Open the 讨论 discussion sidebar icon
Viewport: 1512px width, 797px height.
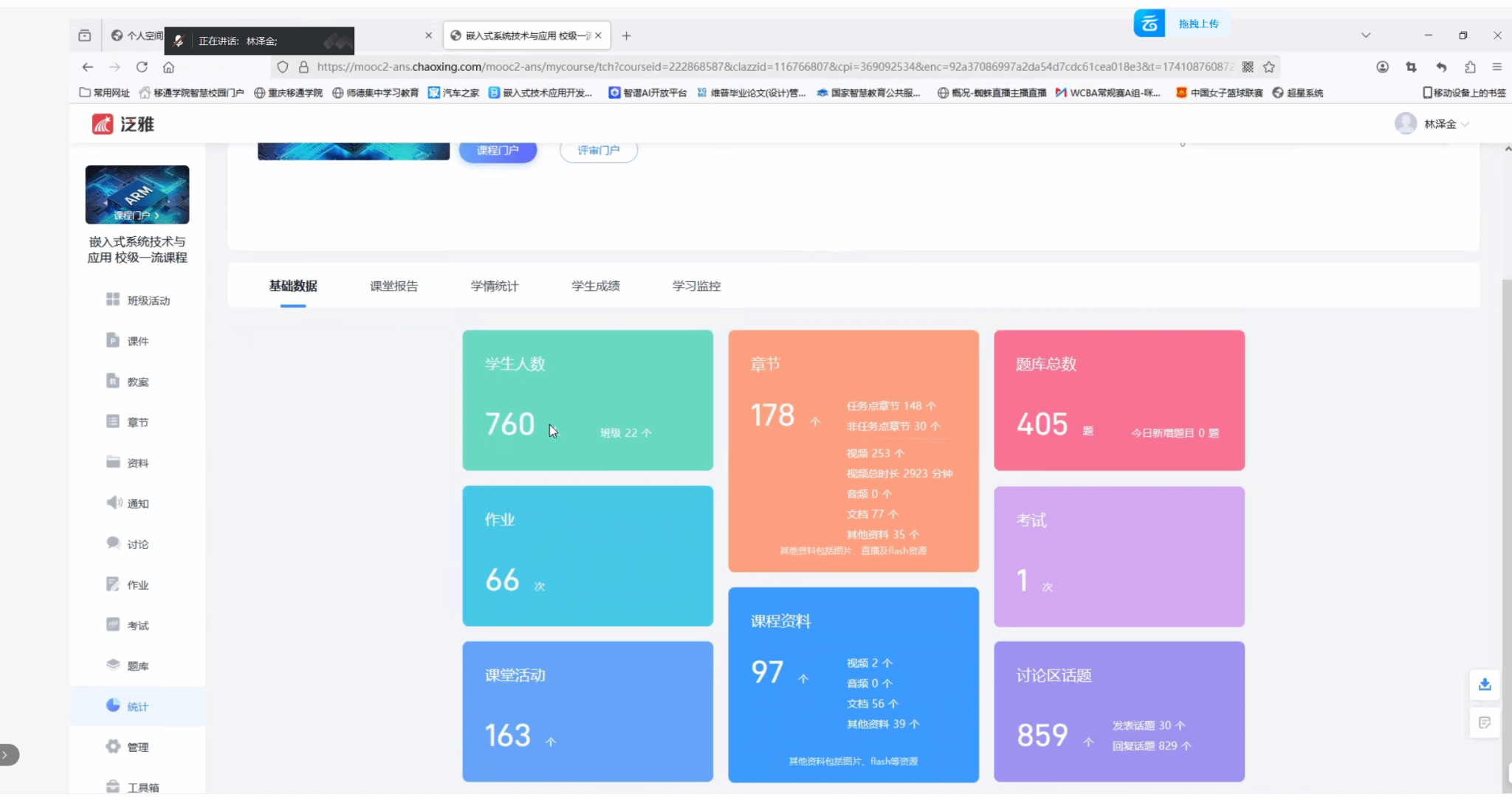coord(113,543)
